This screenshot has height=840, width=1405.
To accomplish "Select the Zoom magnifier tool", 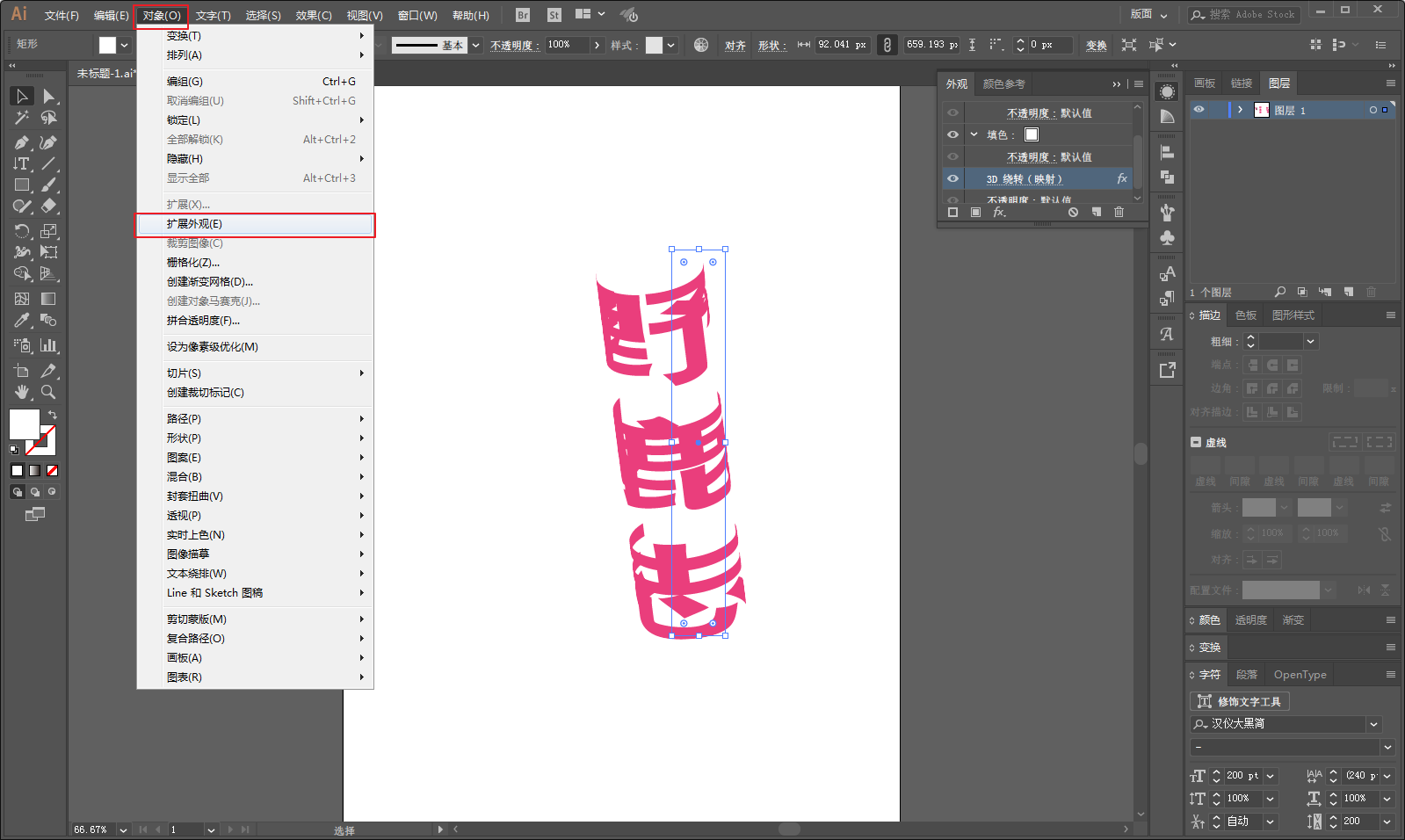I will [48, 392].
